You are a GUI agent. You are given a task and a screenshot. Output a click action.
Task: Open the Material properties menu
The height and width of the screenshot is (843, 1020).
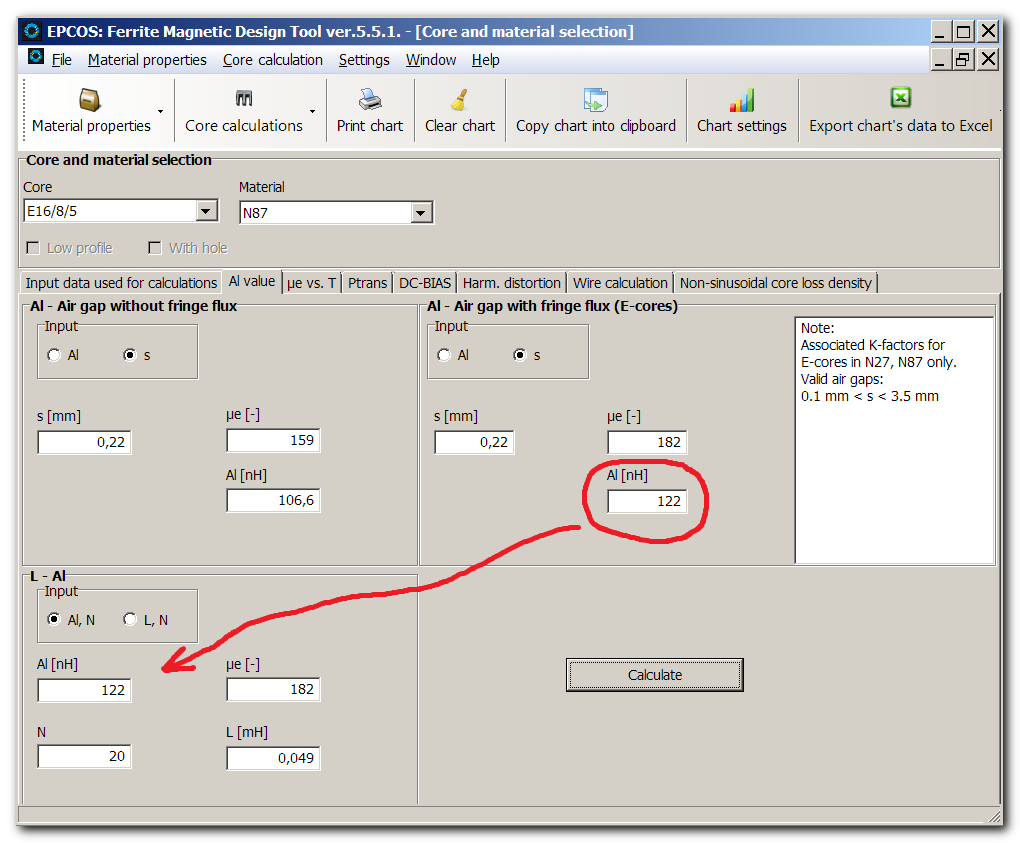(147, 60)
